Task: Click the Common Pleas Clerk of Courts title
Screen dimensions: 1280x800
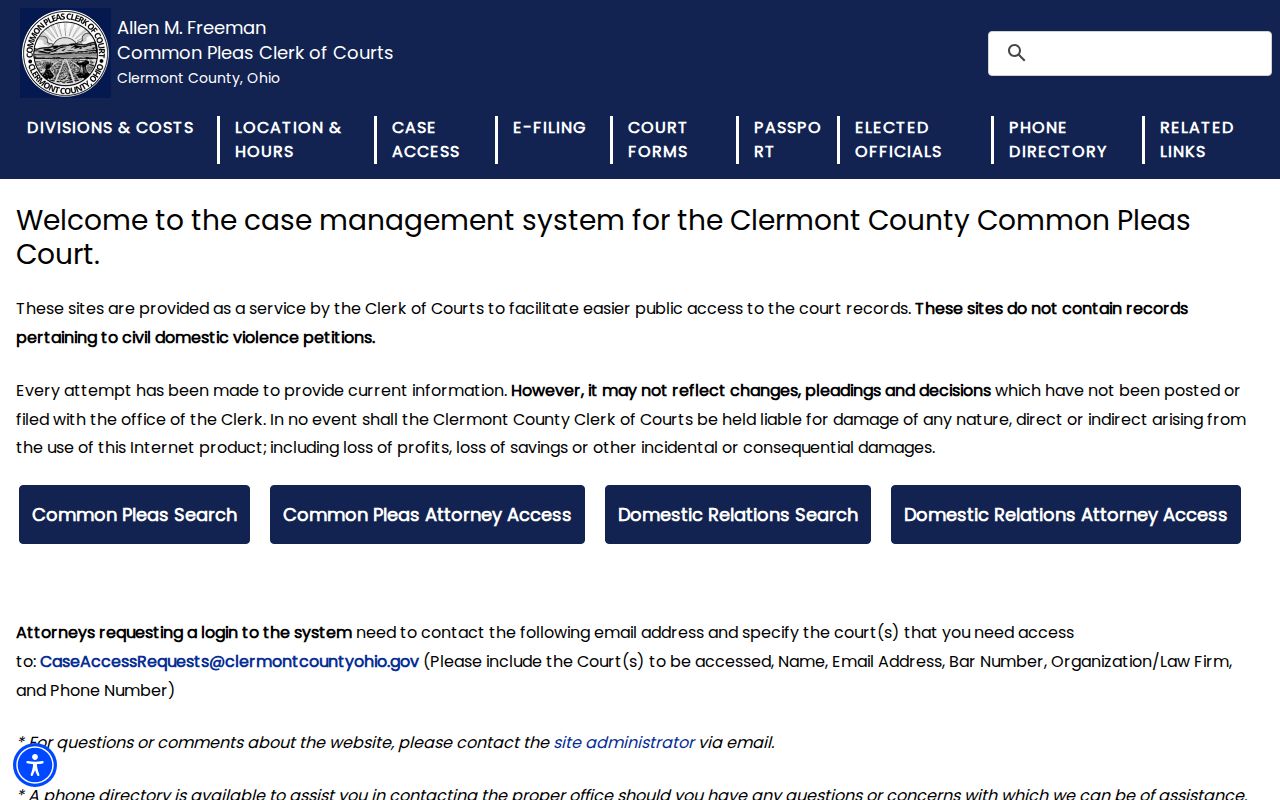Action: coord(255,53)
